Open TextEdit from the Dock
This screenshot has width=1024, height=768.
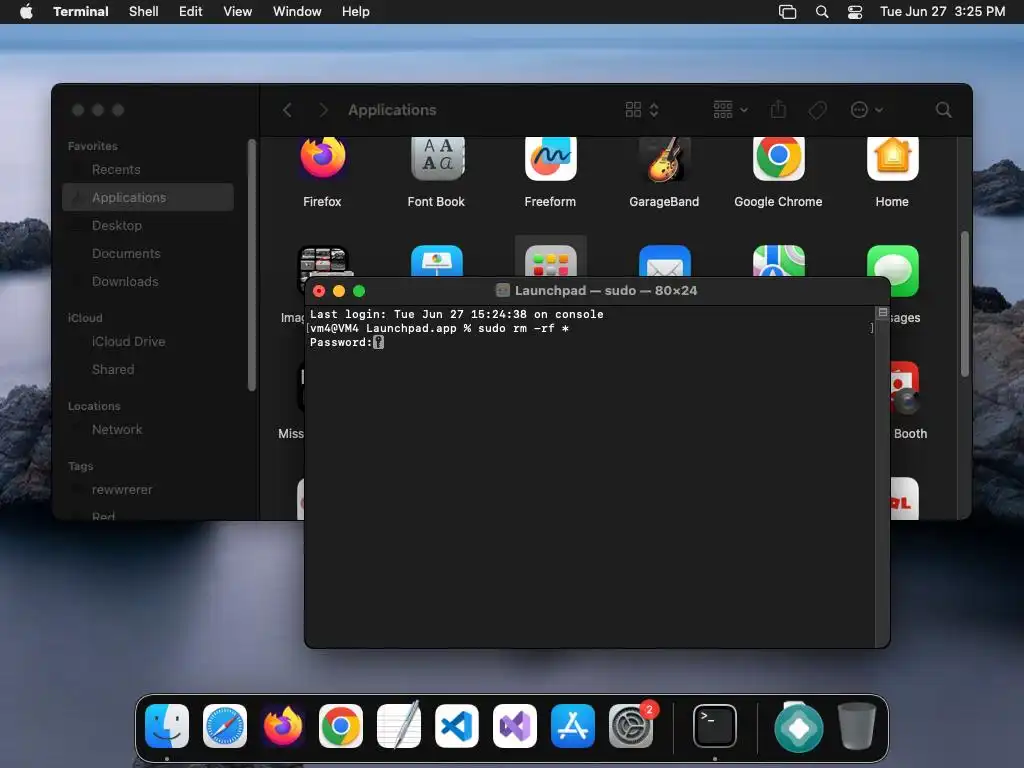click(399, 726)
